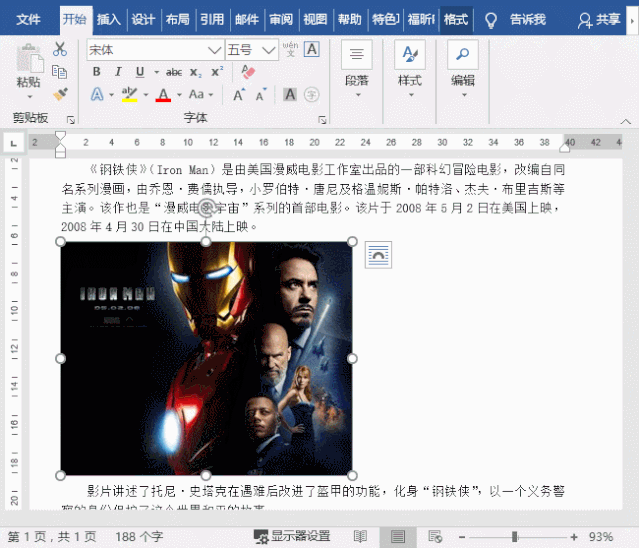The image size is (639, 548).
Task: Click zoom in plus button
Action: click(x=574, y=537)
